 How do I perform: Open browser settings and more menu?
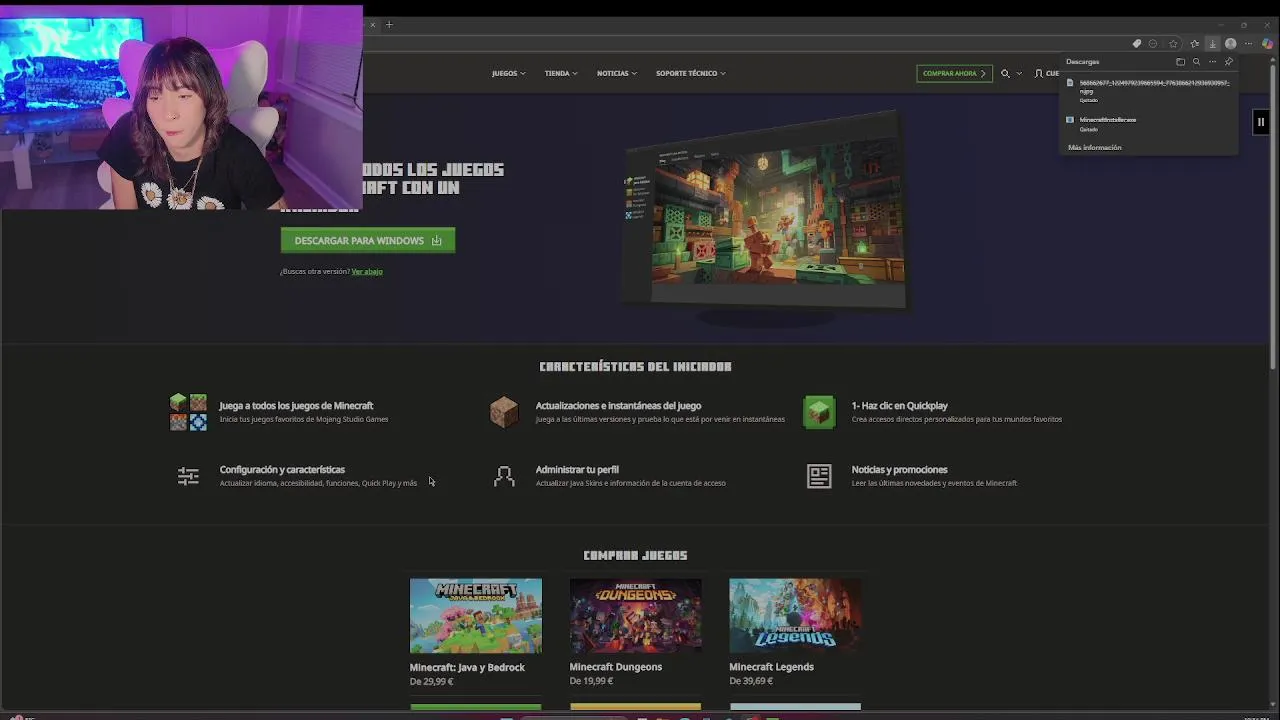pos(1248,44)
